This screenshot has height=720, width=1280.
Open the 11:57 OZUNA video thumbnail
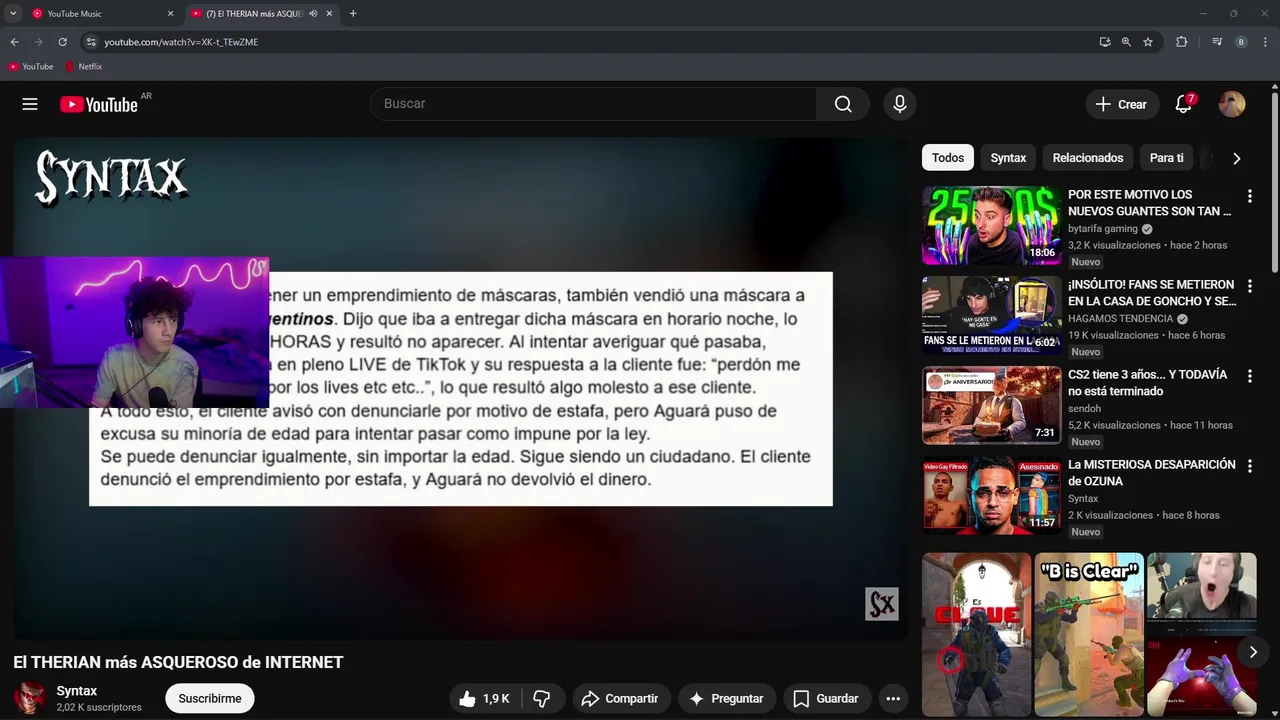pyautogui.click(x=991, y=495)
